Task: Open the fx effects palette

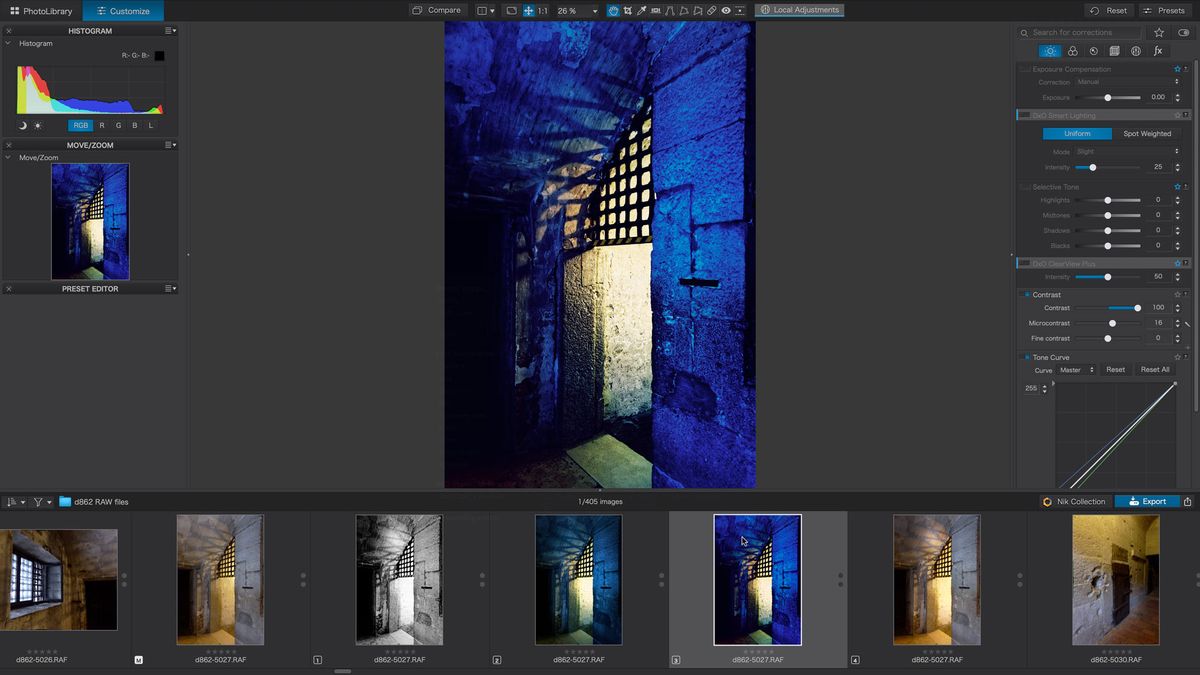Action: coord(1158,51)
